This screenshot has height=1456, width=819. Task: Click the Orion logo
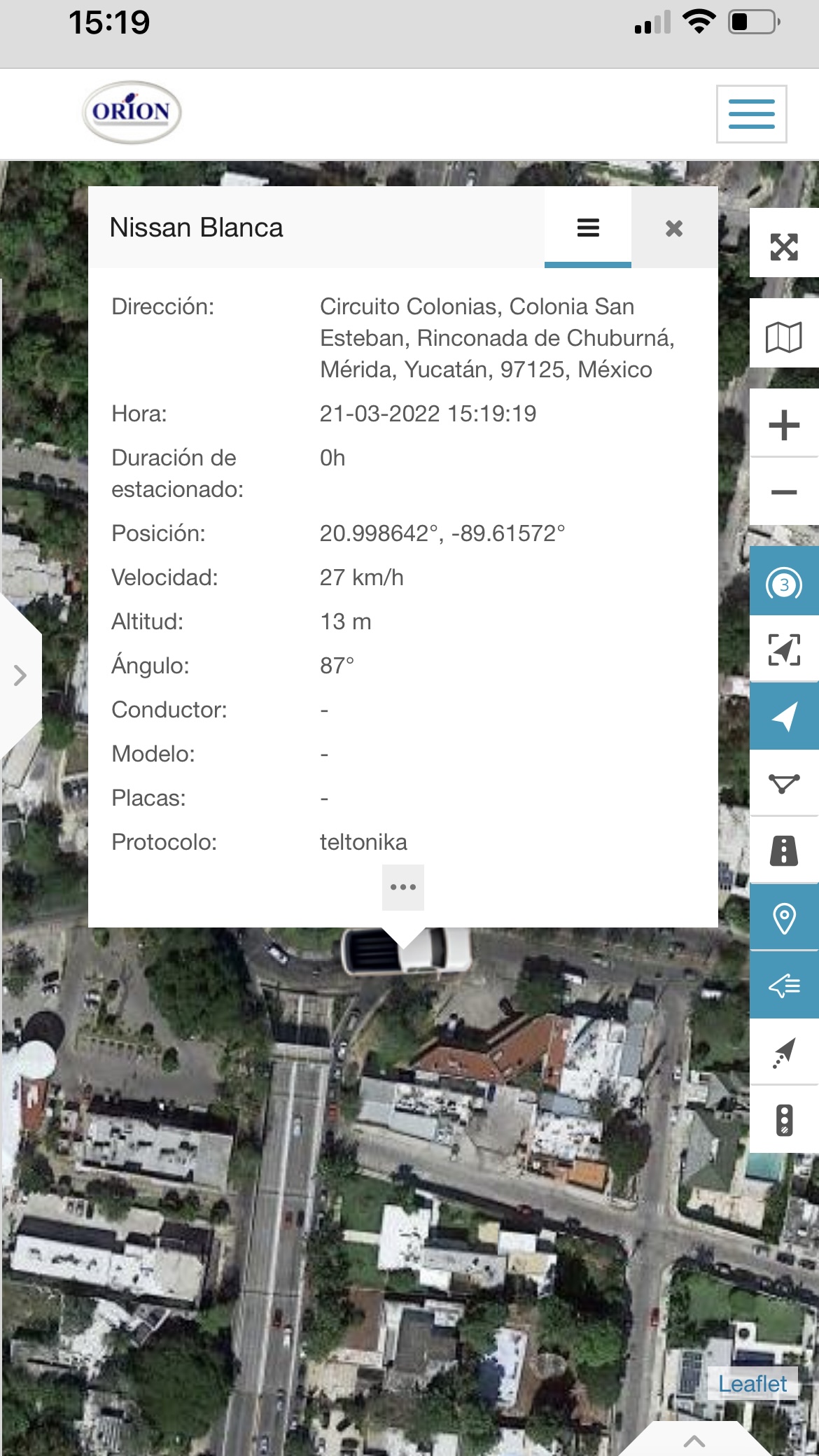pyautogui.click(x=132, y=112)
